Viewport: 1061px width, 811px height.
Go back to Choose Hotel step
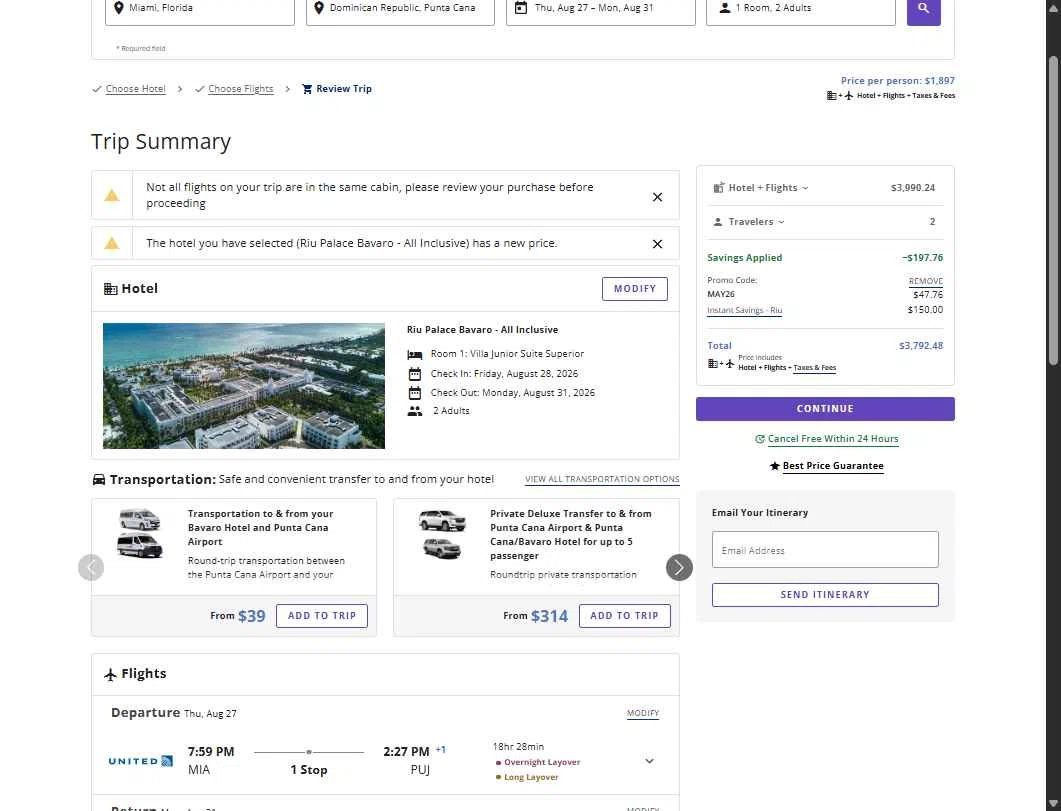135,89
